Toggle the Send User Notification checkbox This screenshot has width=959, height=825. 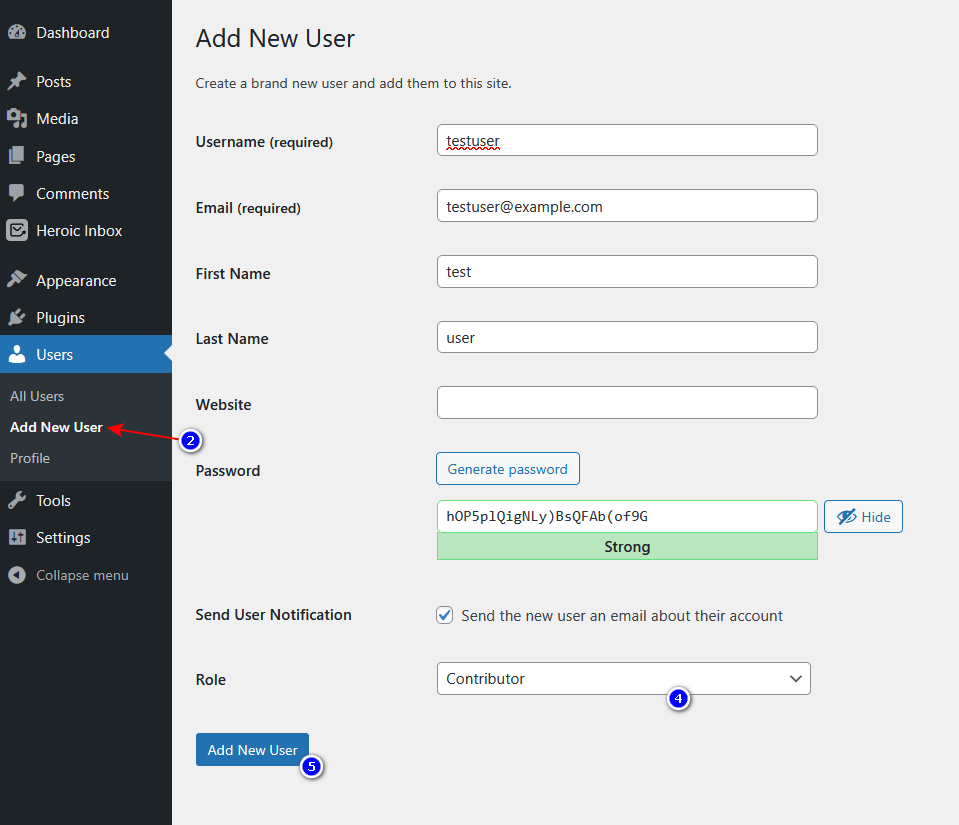coord(445,615)
